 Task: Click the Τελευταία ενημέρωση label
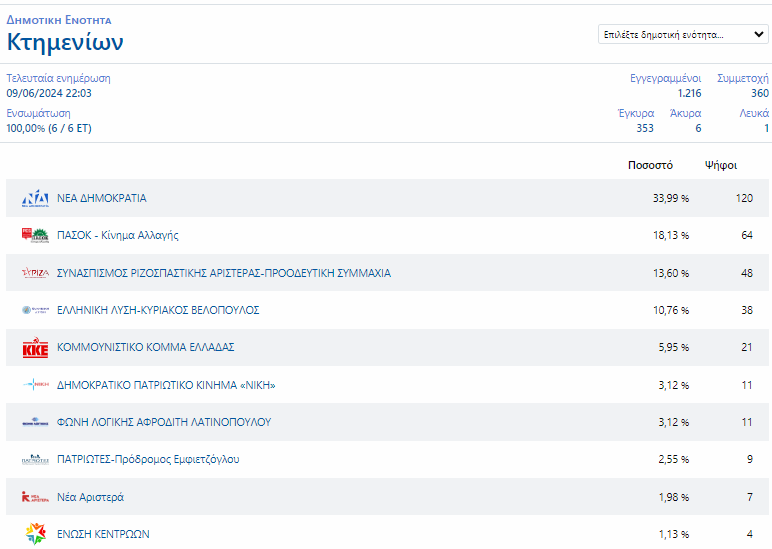coord(58,78)
